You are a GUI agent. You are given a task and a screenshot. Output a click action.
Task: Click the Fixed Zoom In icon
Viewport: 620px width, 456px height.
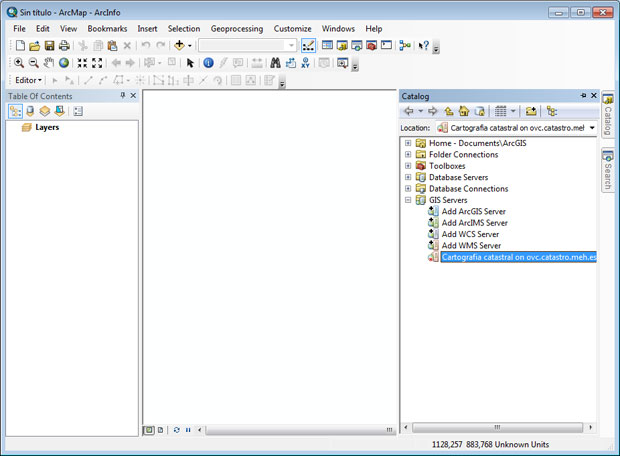82,62
